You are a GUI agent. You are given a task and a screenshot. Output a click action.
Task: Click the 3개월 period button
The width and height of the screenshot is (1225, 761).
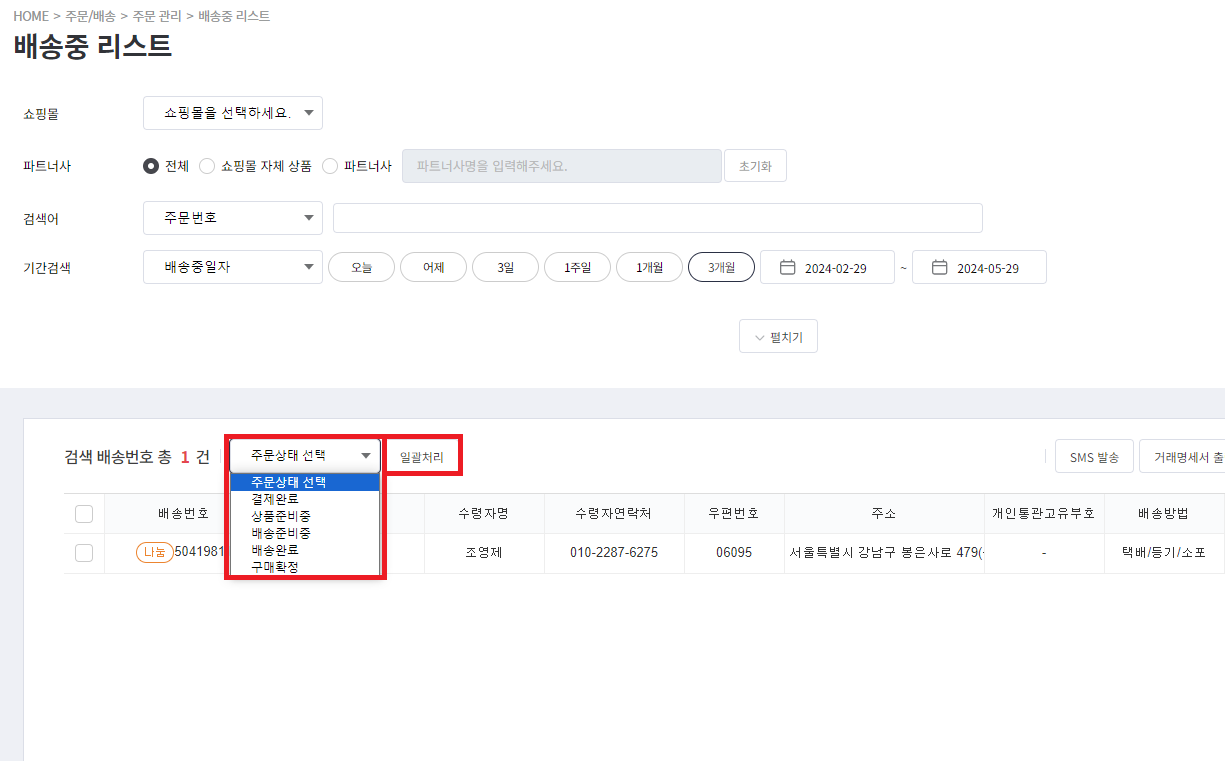721,267
